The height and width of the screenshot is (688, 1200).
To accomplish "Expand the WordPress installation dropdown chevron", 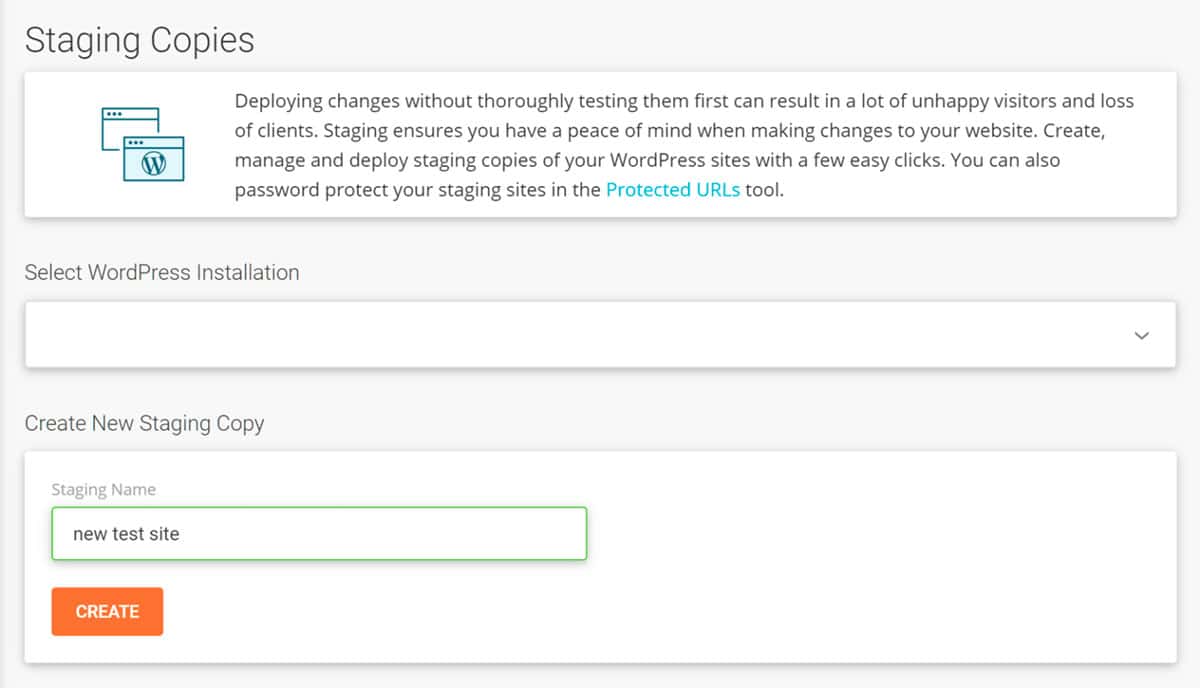I will 1142,335.
